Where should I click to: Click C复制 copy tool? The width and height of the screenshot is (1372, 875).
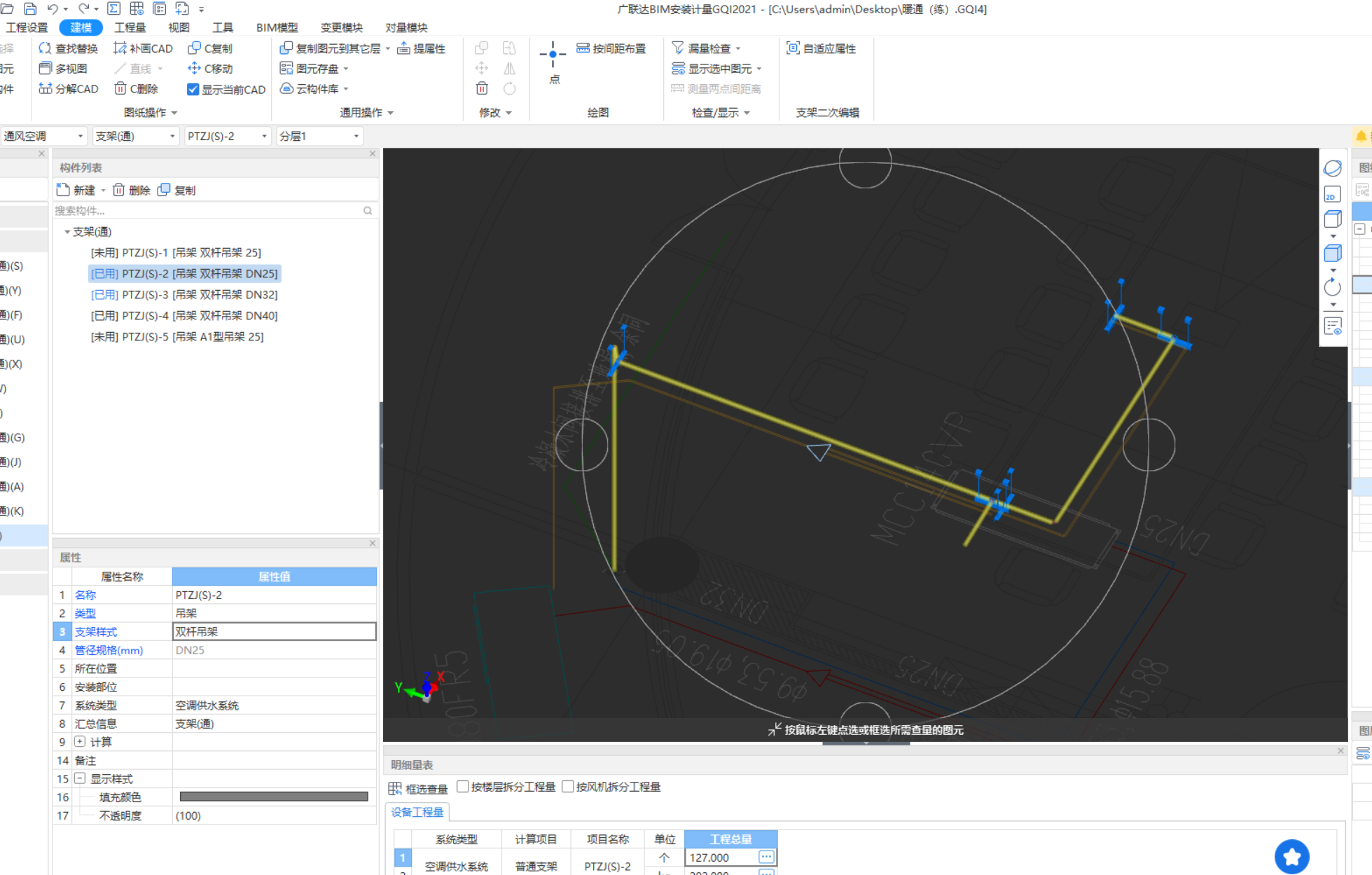click(210, 48)
